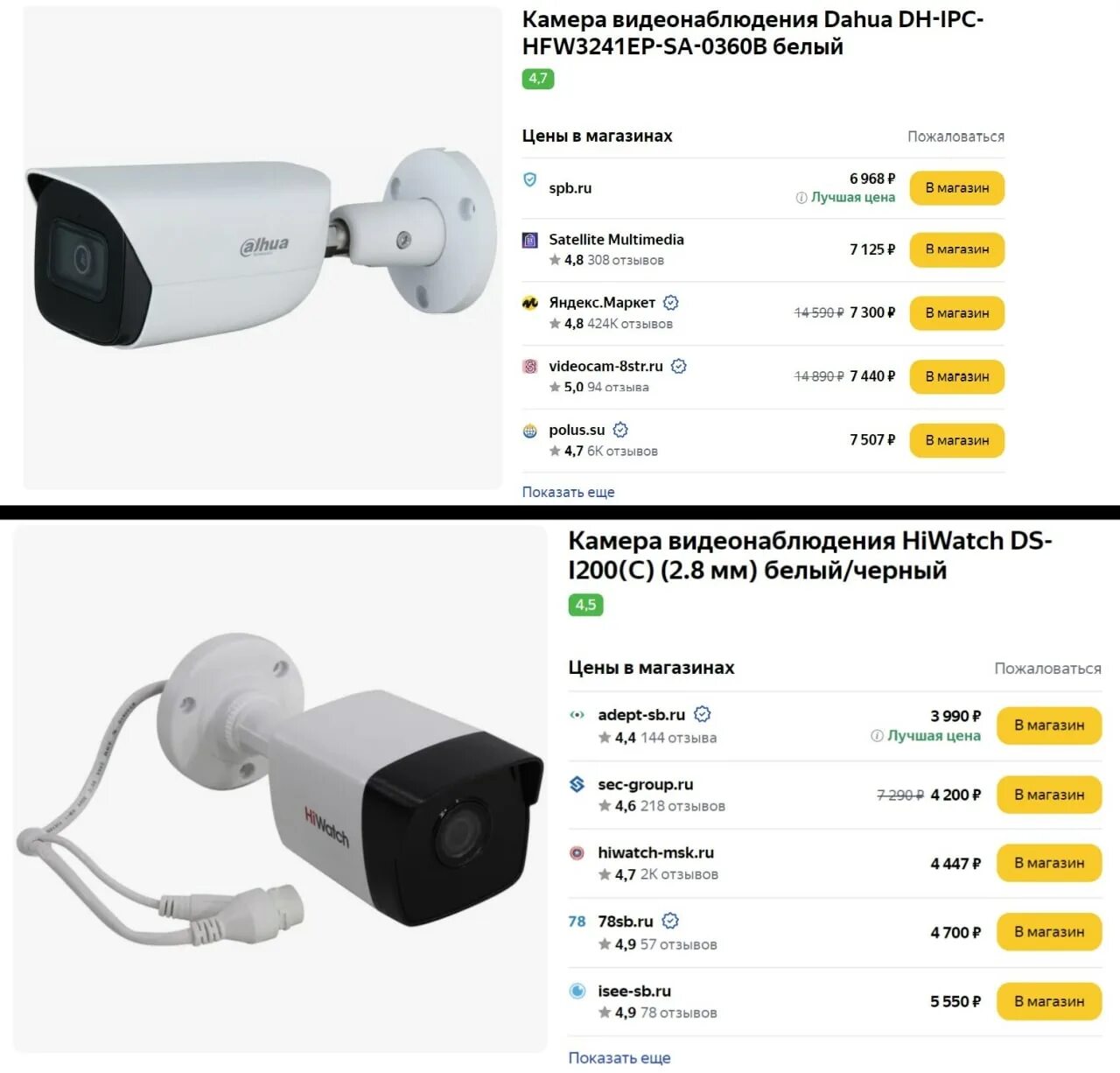Click the spb.ru shield icon
The width and height of the screenshot is (1120, 1073).
[529, 179]
